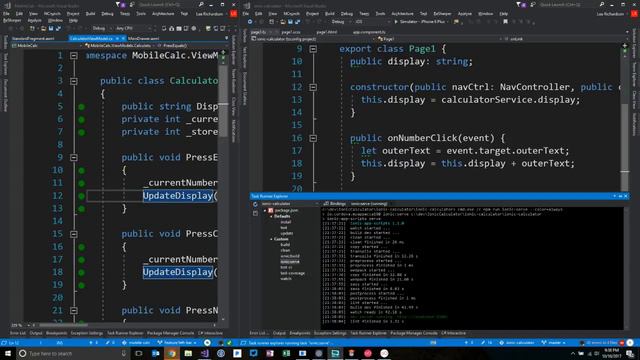Collapse PressE method at line 9 in left editor
The width and height of the screenshot is (640, 360).
74,158
